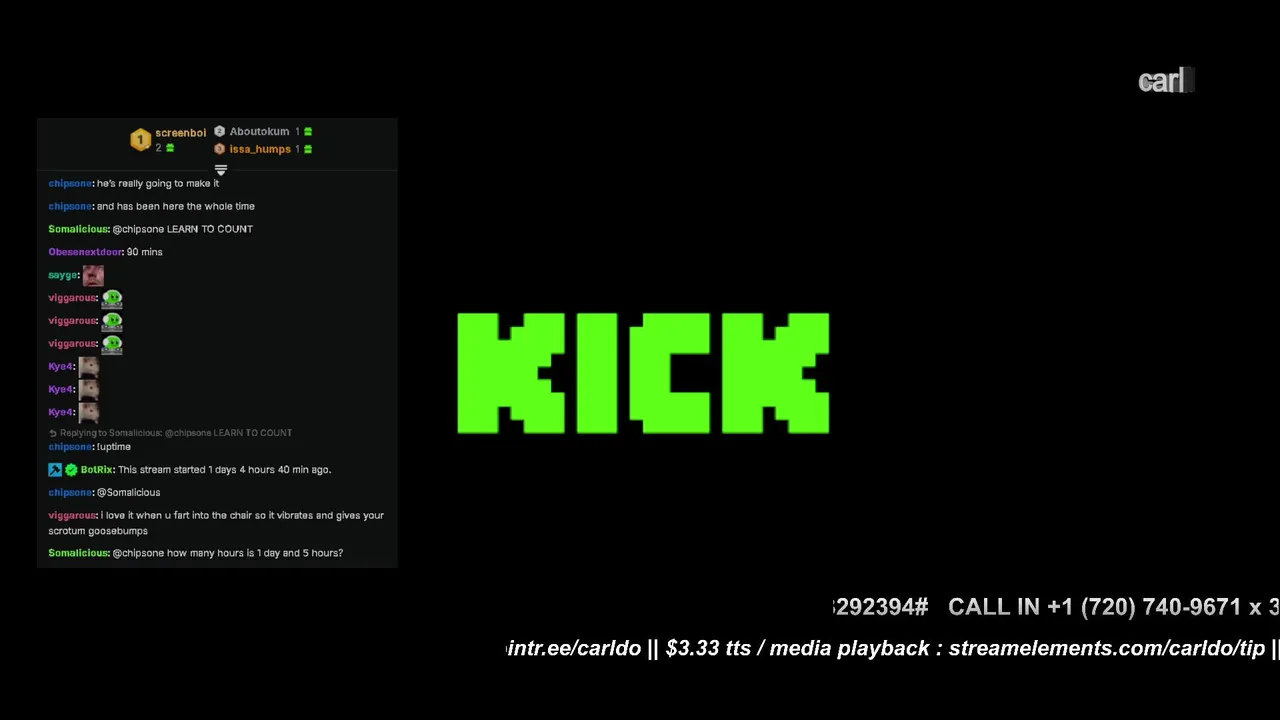The height and width of the screenshot is (720, 1280).
Task: Select "This stream started 1 days 4 hours" message
Action: click(224, 470)
